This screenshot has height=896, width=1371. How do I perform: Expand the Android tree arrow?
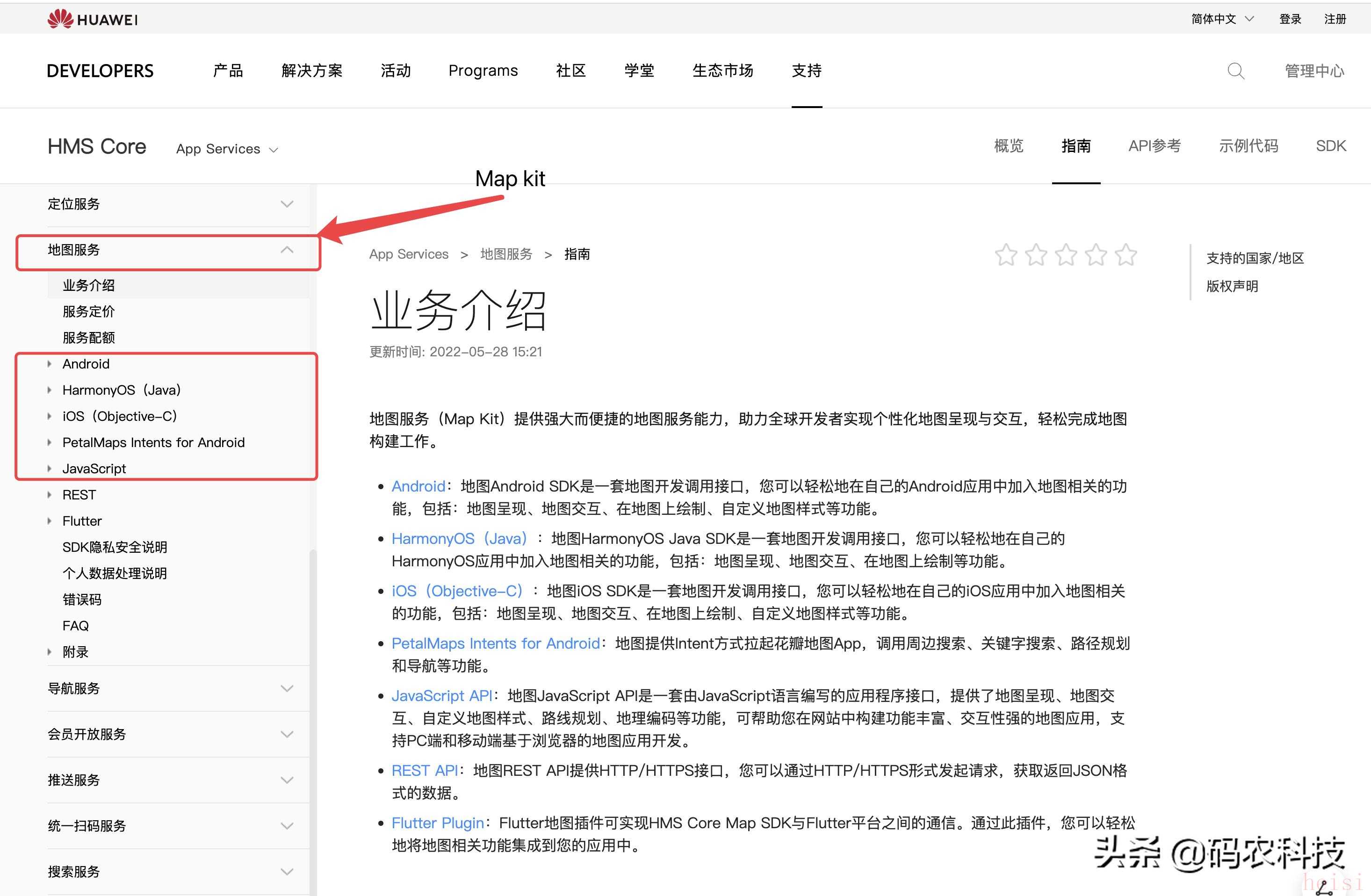[x=50, y=364]
